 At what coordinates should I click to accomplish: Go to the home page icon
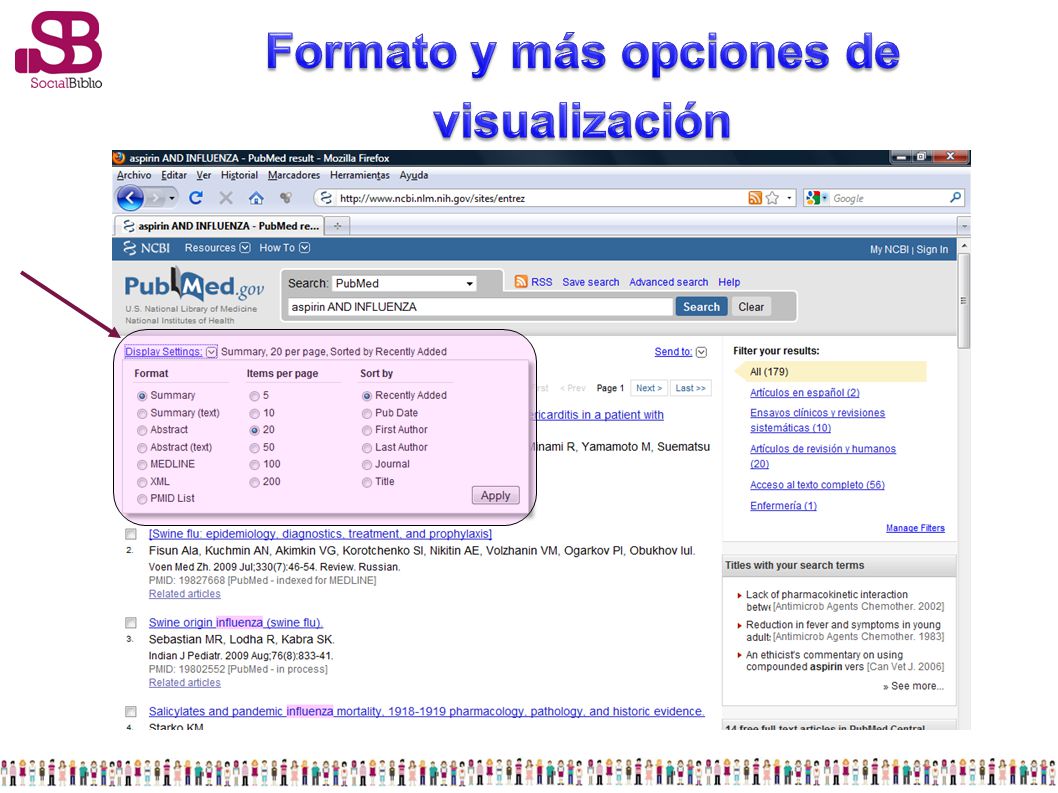pos(256,198)
